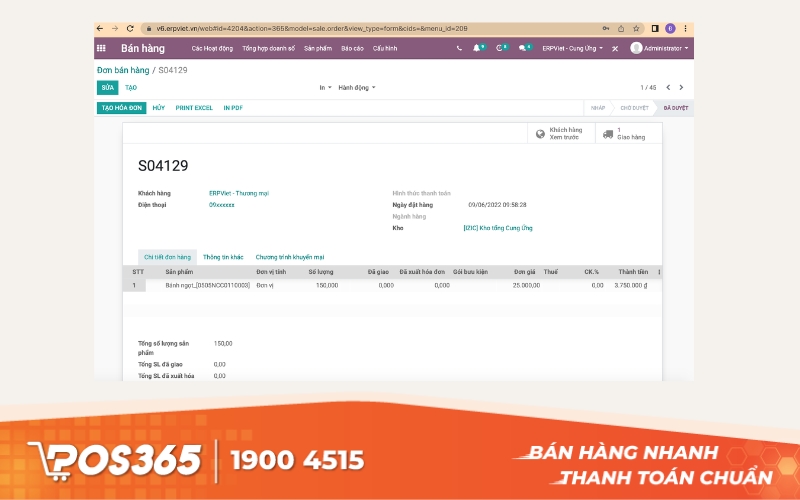Click Đơn vị tính cell Đơn vị
The width and height of the screenshot is (800, 500).
[265, 286]
